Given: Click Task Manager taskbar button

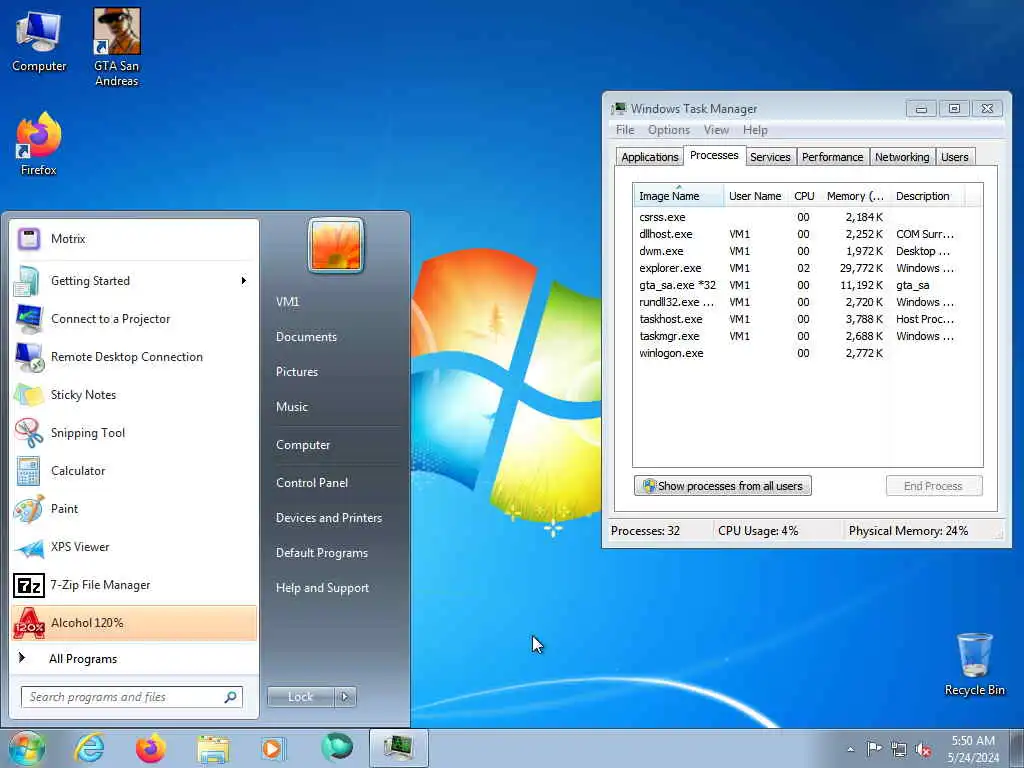Looking at the screenshot, I should pos(398,748).
